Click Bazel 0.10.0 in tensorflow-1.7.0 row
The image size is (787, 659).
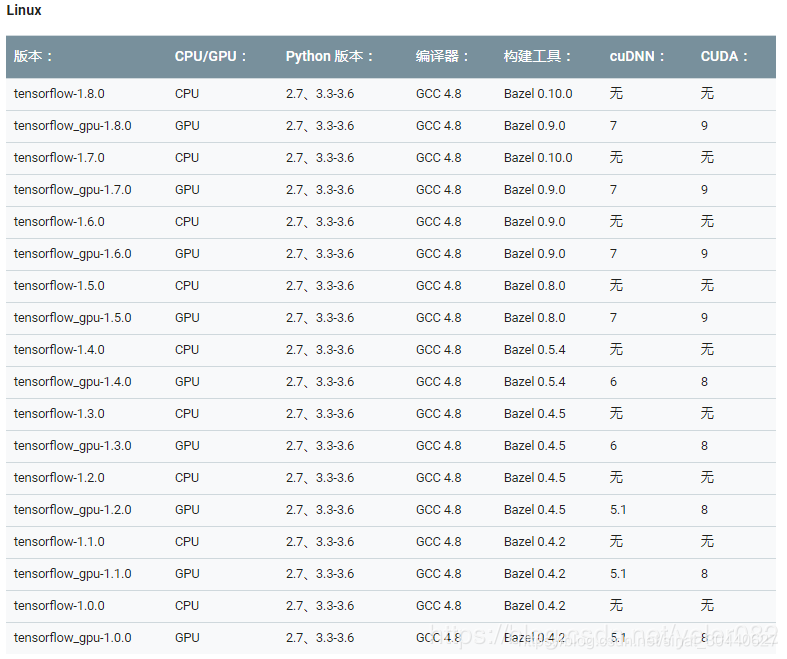coord(538,158)
